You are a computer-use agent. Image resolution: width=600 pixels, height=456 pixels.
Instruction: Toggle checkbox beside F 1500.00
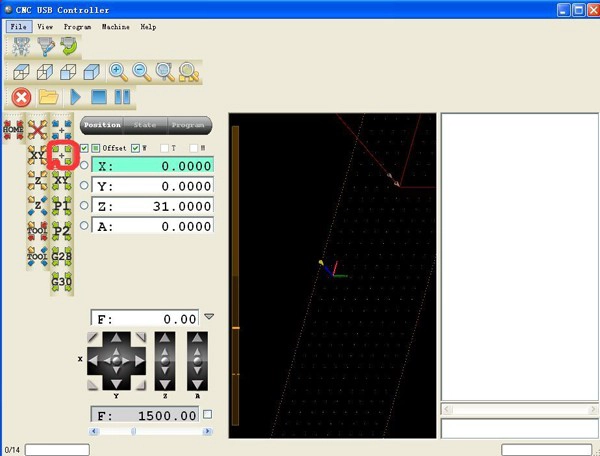(207, 414)
